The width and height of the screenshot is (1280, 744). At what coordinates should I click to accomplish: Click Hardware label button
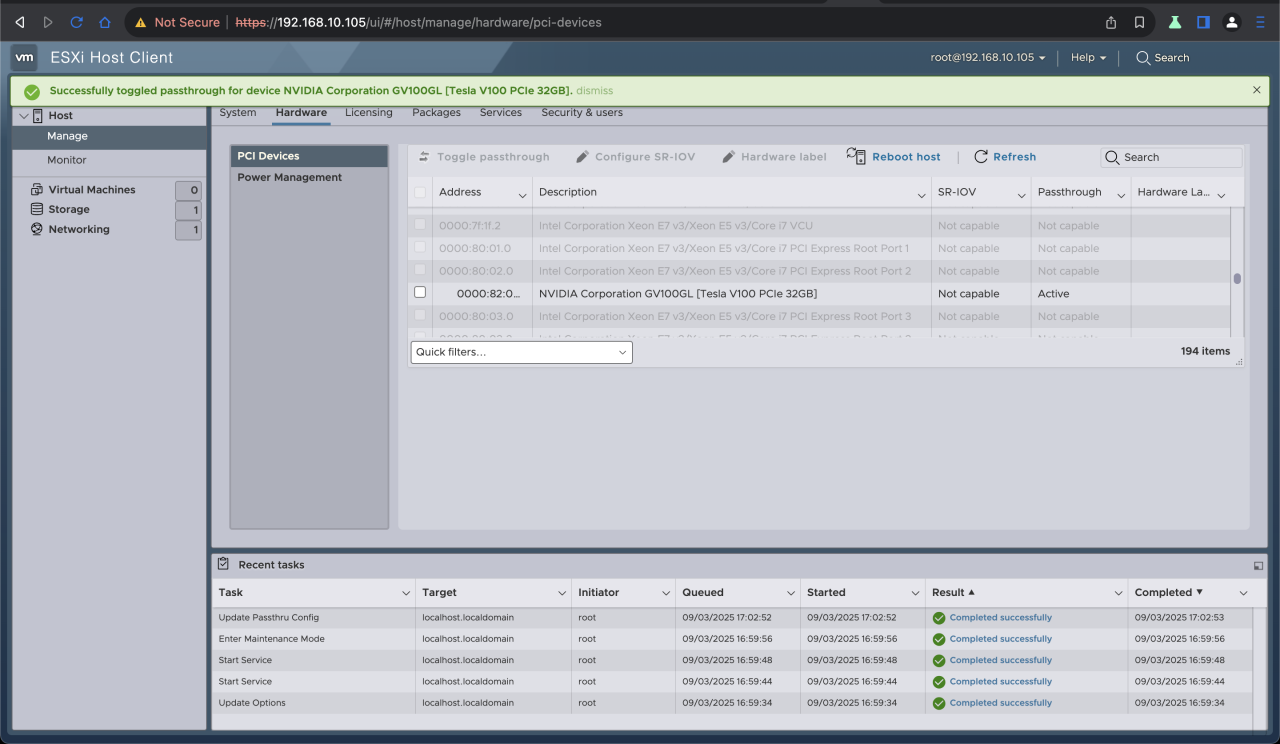(774, 157)
